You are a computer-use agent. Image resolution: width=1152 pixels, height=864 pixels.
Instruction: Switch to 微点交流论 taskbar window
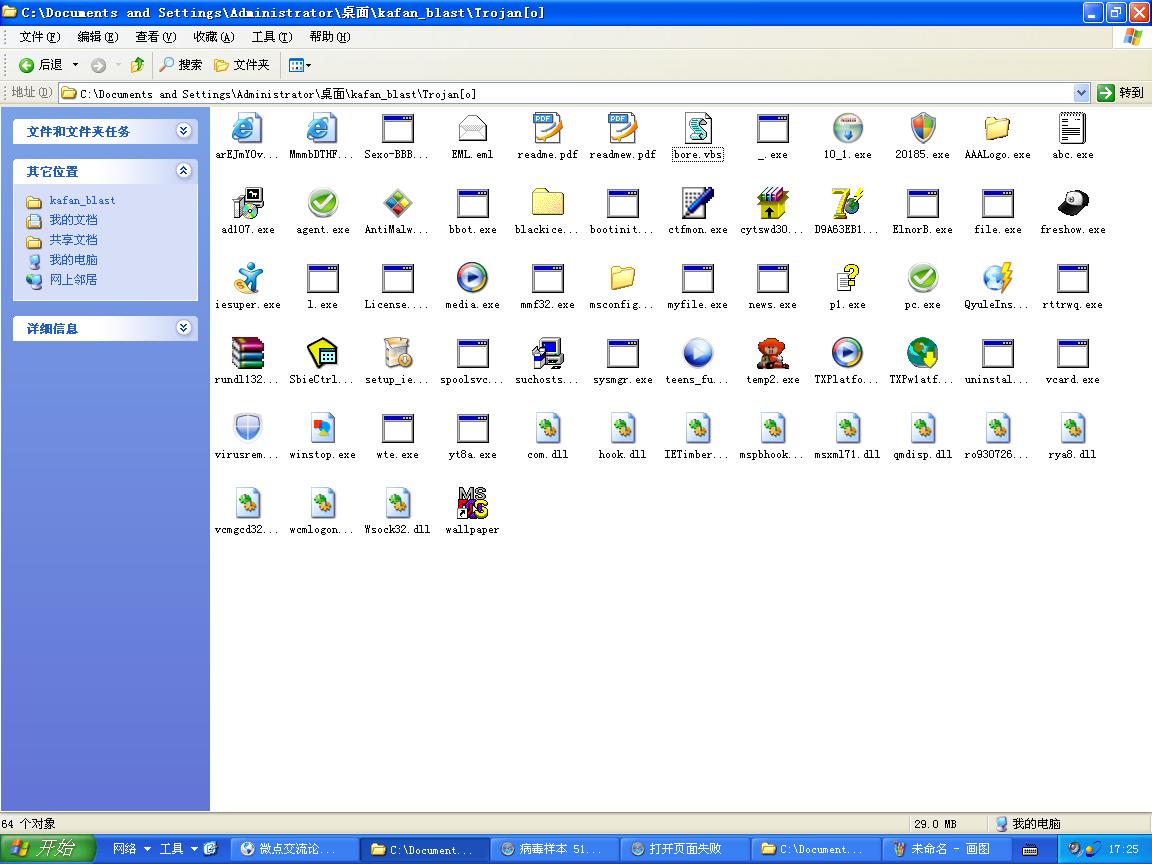click(295, 849)
